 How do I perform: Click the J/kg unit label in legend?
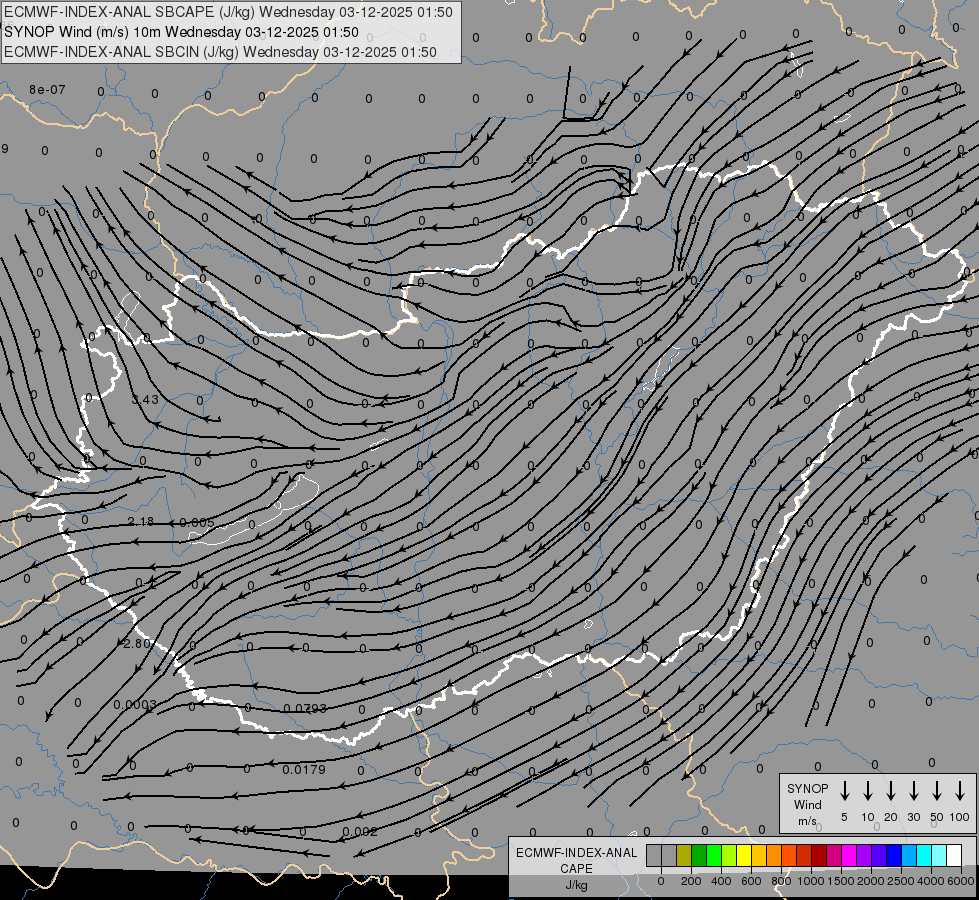(x=576, y=884)
